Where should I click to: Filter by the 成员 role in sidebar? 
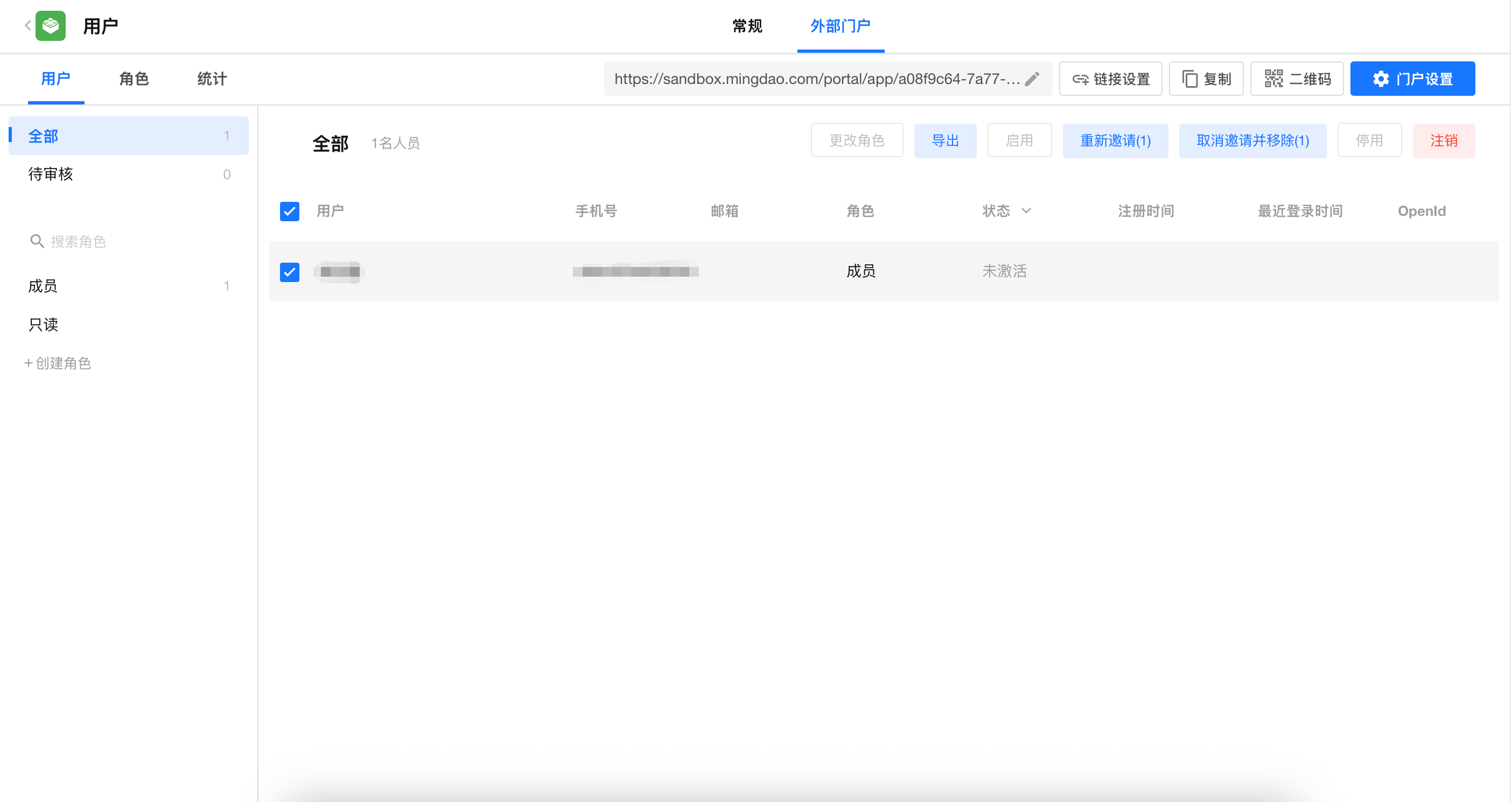129,286
